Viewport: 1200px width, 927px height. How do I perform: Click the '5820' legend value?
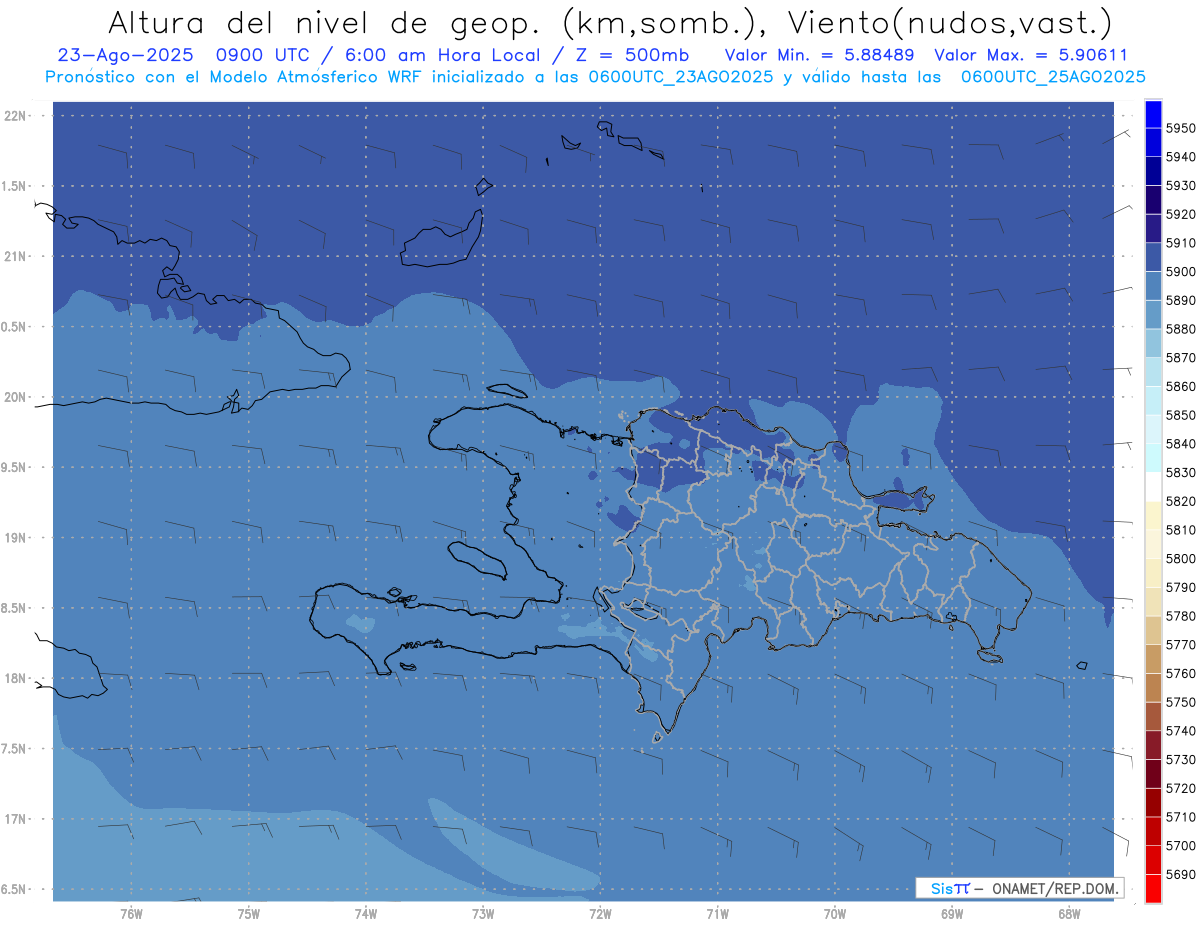click(1181, 501)
